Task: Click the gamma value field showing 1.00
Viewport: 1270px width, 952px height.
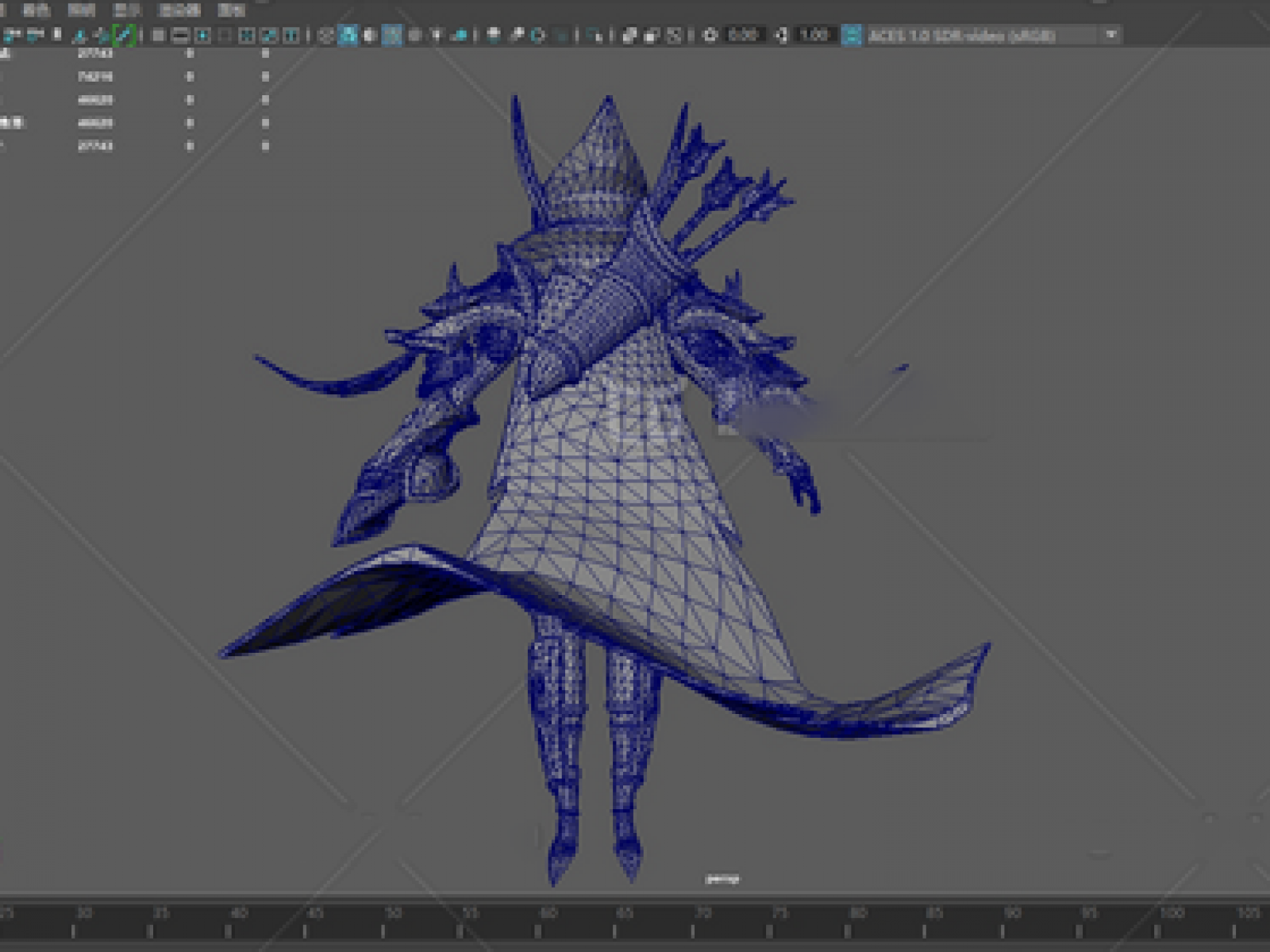Action: [816, 35]
